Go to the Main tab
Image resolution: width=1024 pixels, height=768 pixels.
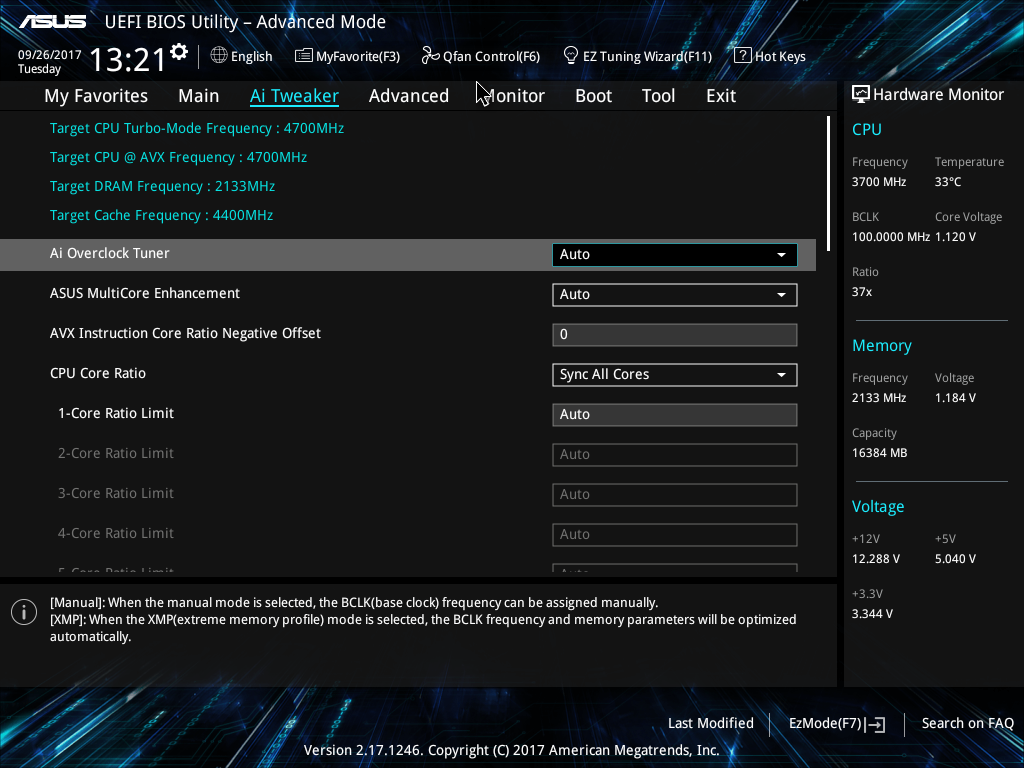[199, 96]
